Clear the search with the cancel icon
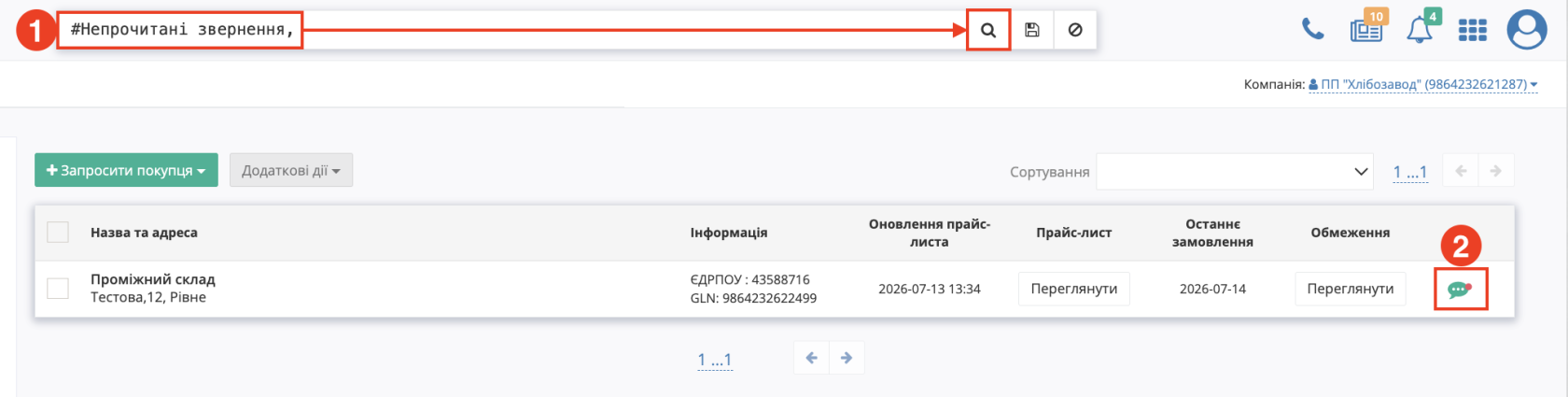The height and width of the screenshot is (397, 1568). tap(1075, 30)
